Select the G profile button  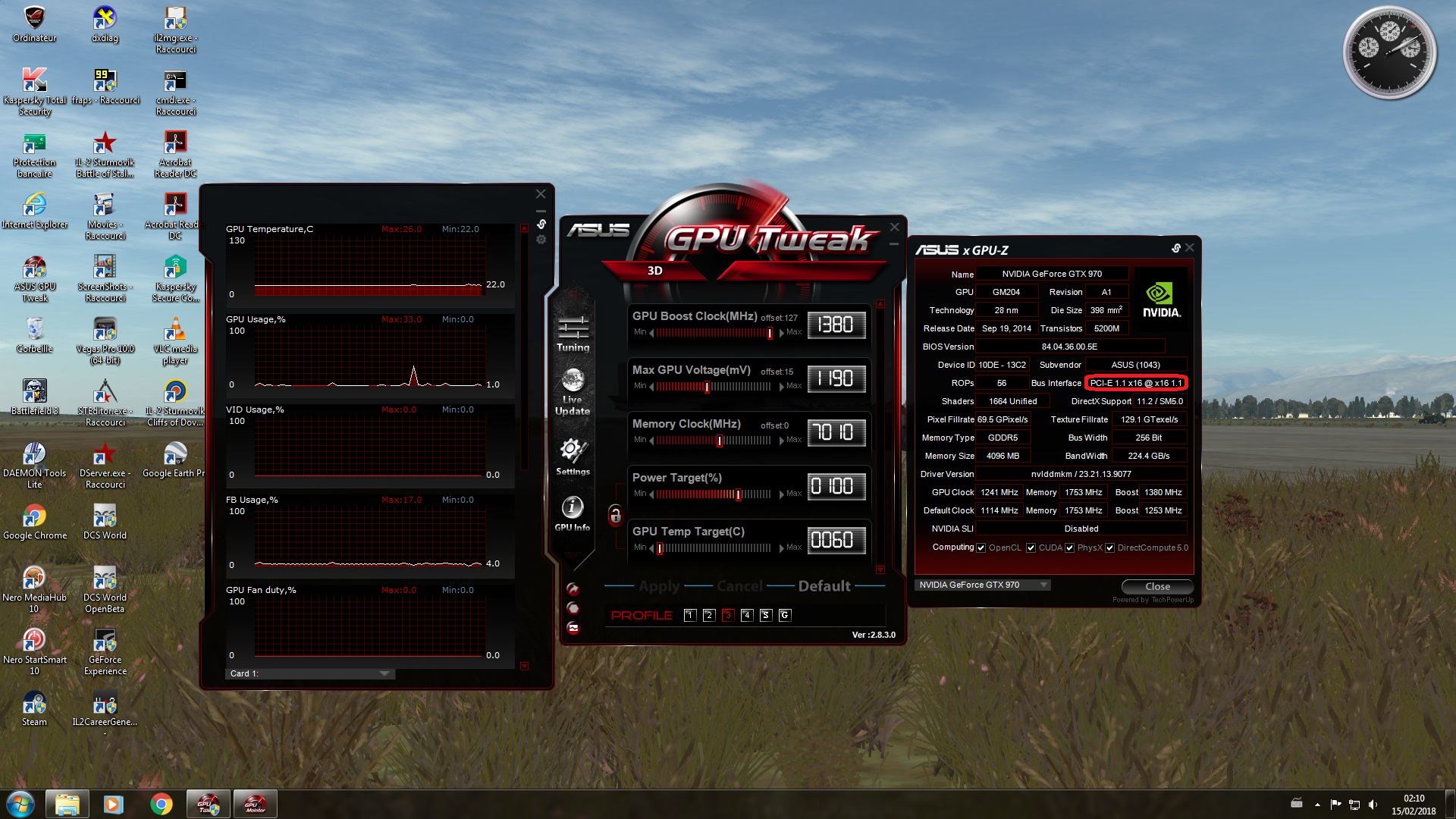coord(785,615)
